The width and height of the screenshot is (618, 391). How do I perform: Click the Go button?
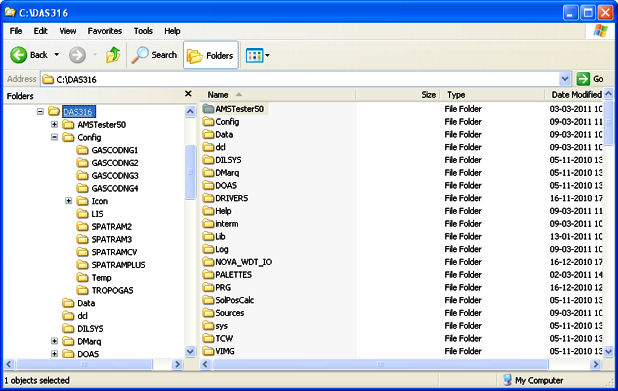(x=590, y=79)
